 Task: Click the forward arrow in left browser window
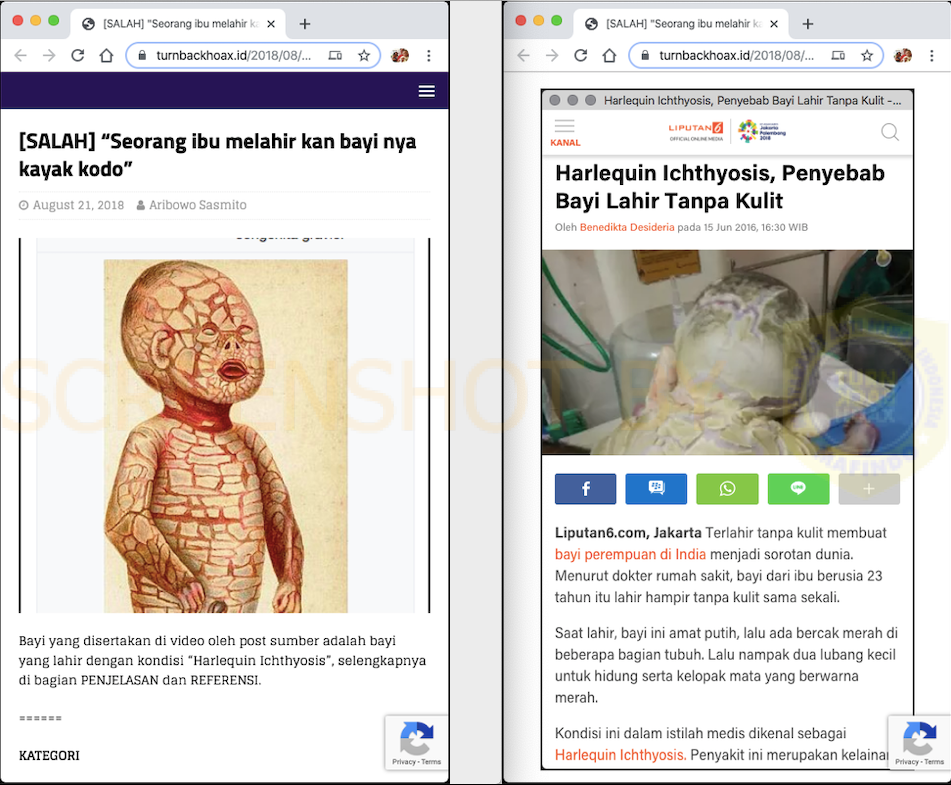[49, 56]
